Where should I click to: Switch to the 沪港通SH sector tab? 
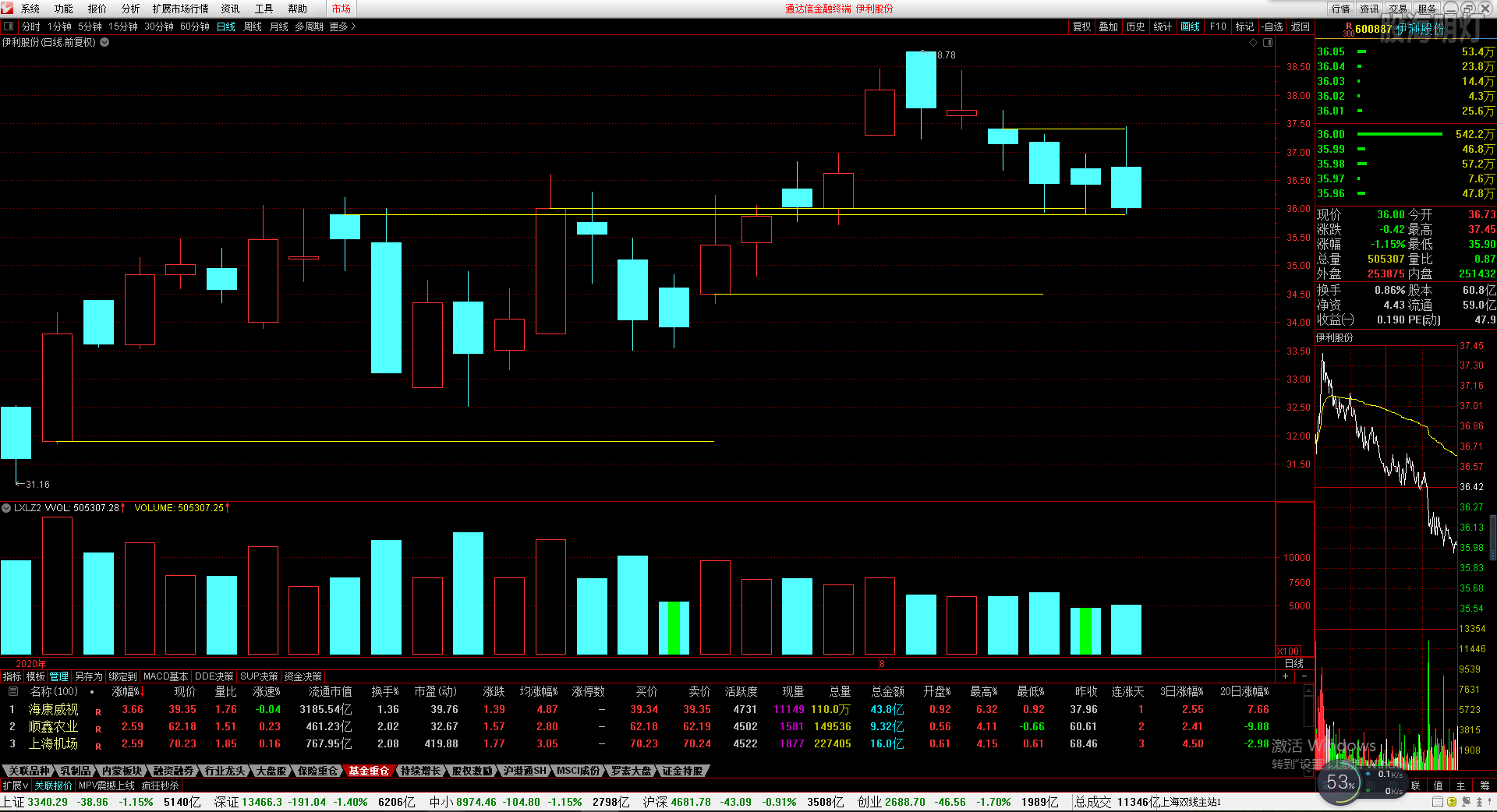tap(524, 771)
